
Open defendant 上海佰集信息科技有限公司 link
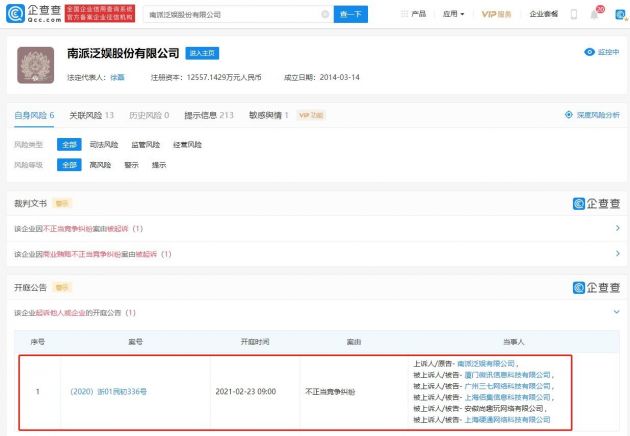[x=507, y=397]
